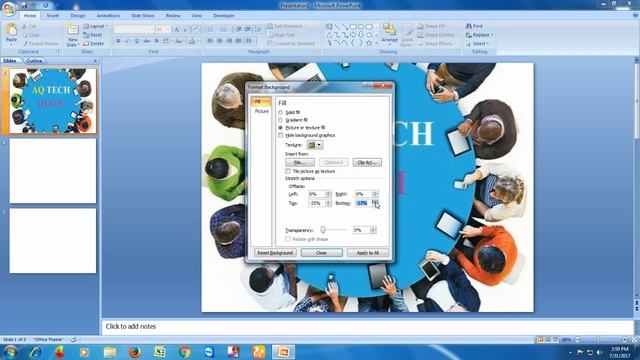640x360 pixels.
Task: Open Firefox from the taskbar
Action: pos(134,352)
